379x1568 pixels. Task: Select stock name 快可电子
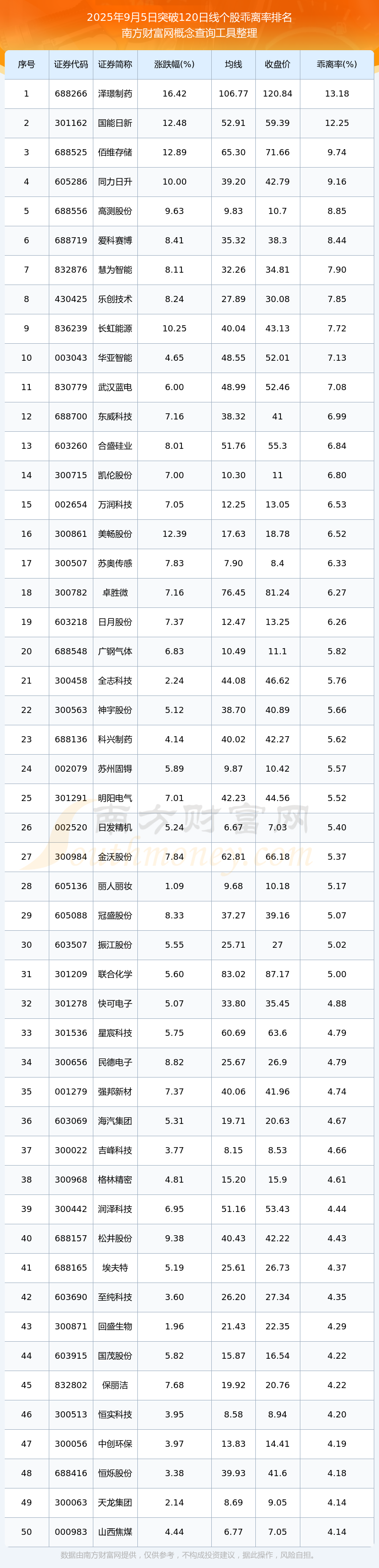click(x=115, y=1003)
